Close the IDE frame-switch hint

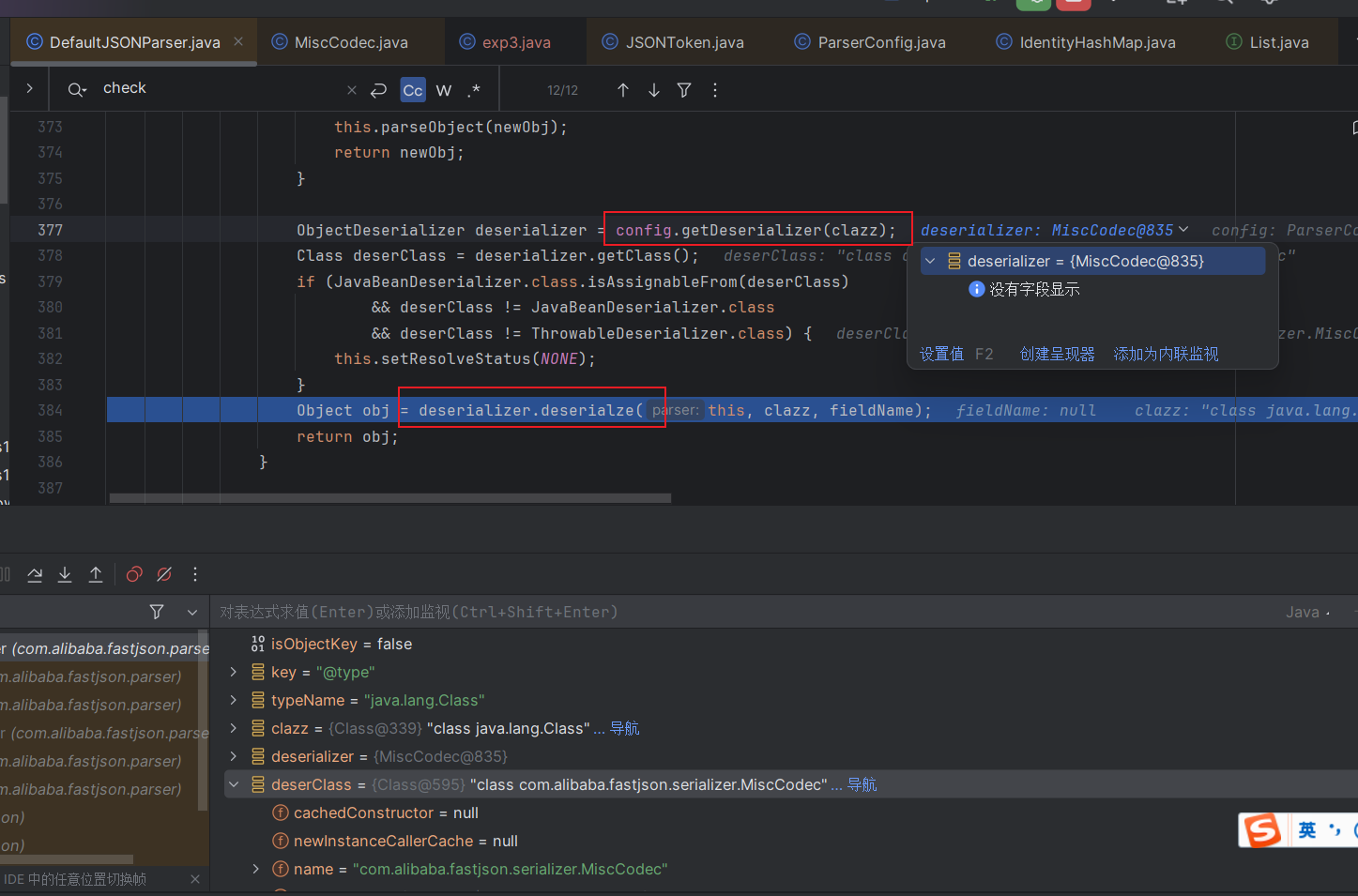click(195, 879)
